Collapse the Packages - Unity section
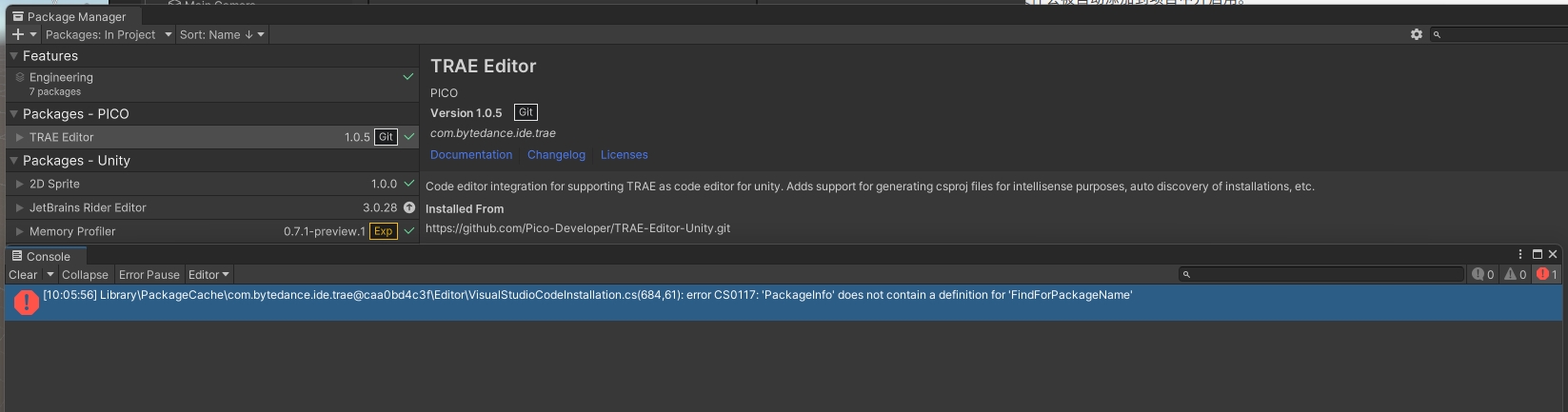This screenshot has width=1568, height=412. [x=14, y=160]
